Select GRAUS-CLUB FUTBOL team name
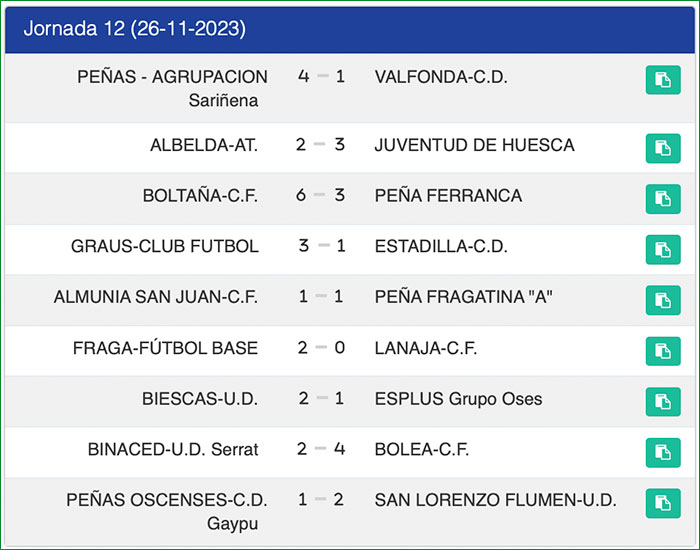This screenshot has height=550, width=700. tap(165, 246)
